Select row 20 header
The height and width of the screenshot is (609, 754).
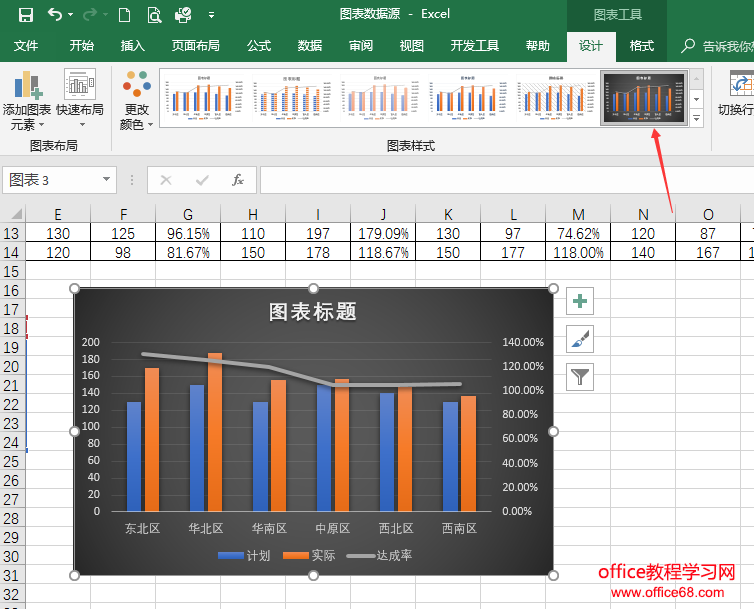click(13, 367)
